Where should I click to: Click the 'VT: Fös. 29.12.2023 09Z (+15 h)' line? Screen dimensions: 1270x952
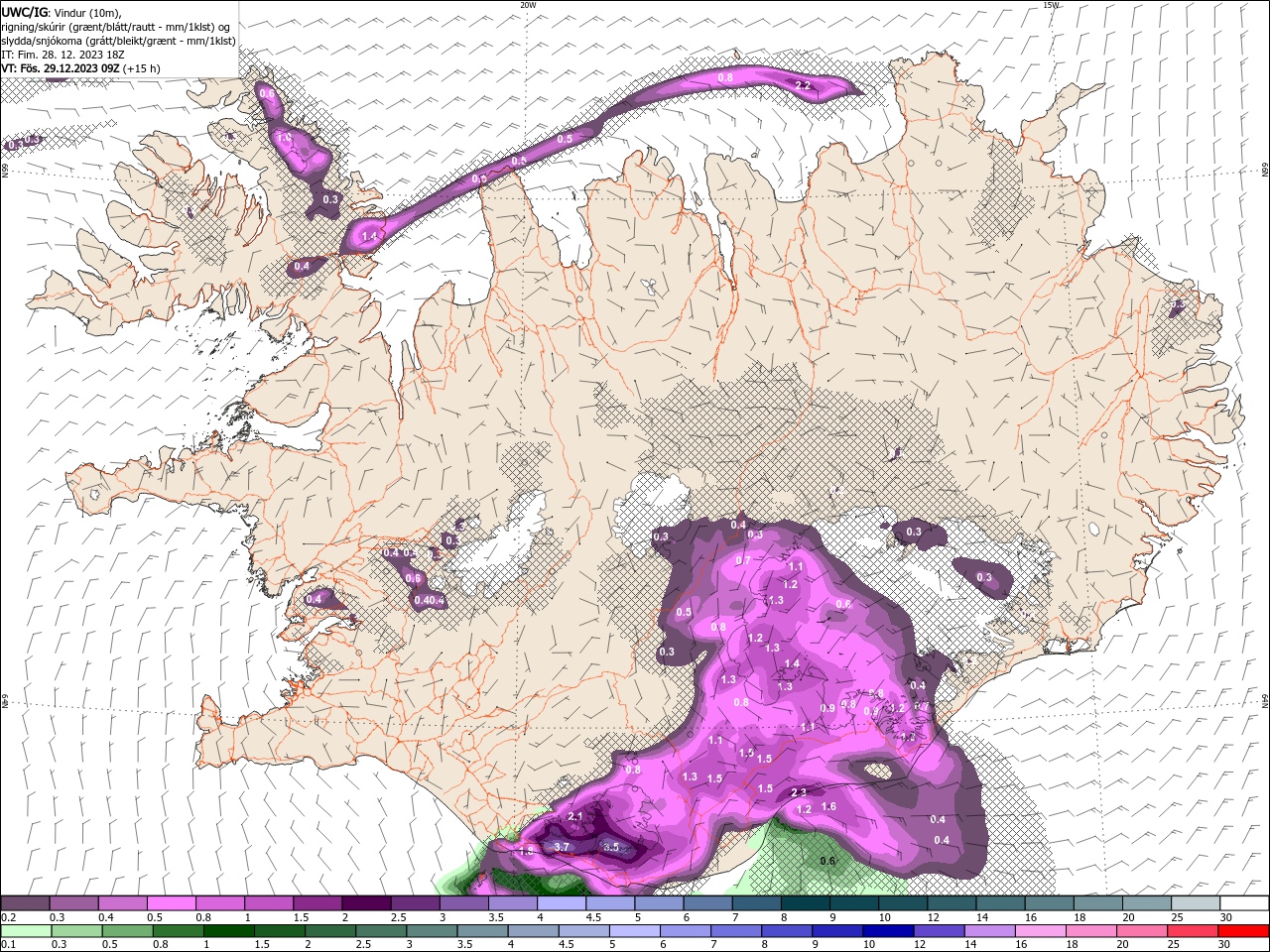click(x=81, y=68)
